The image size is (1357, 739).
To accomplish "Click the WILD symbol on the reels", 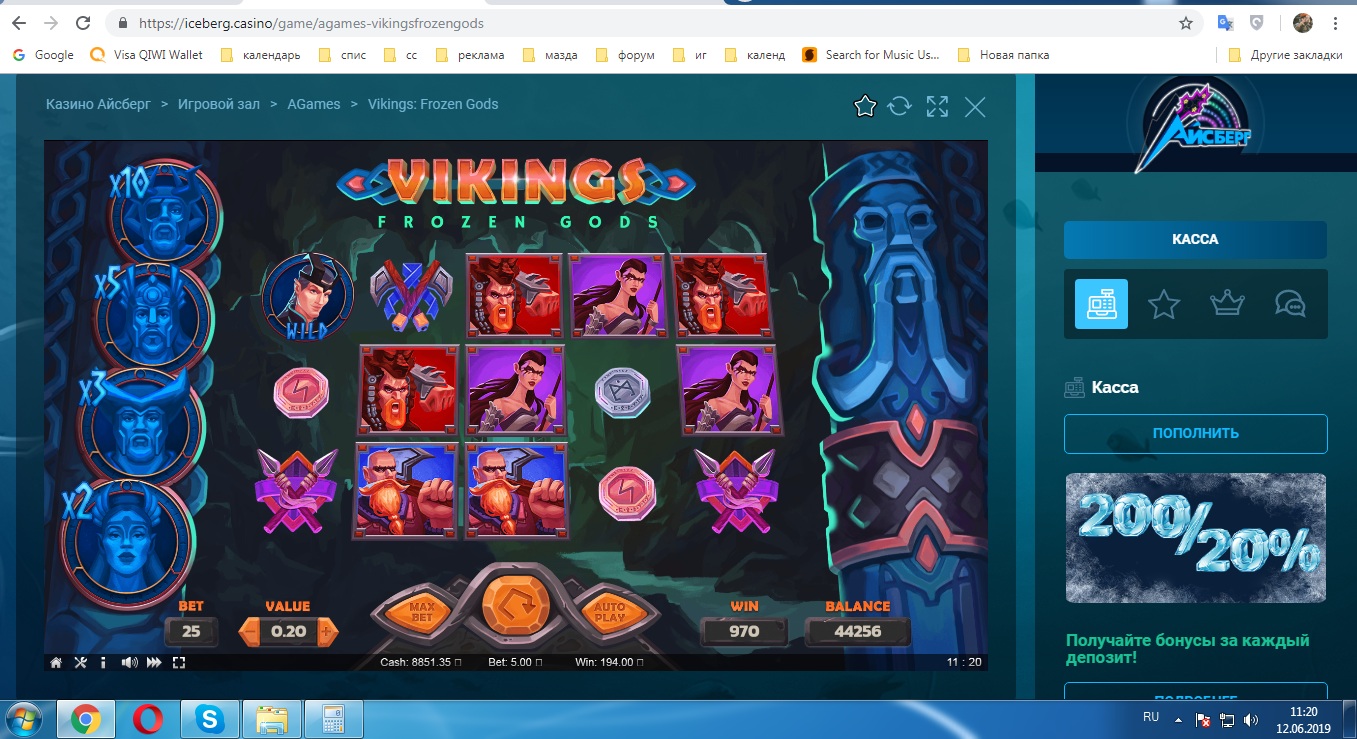I will tap(309, 296).
